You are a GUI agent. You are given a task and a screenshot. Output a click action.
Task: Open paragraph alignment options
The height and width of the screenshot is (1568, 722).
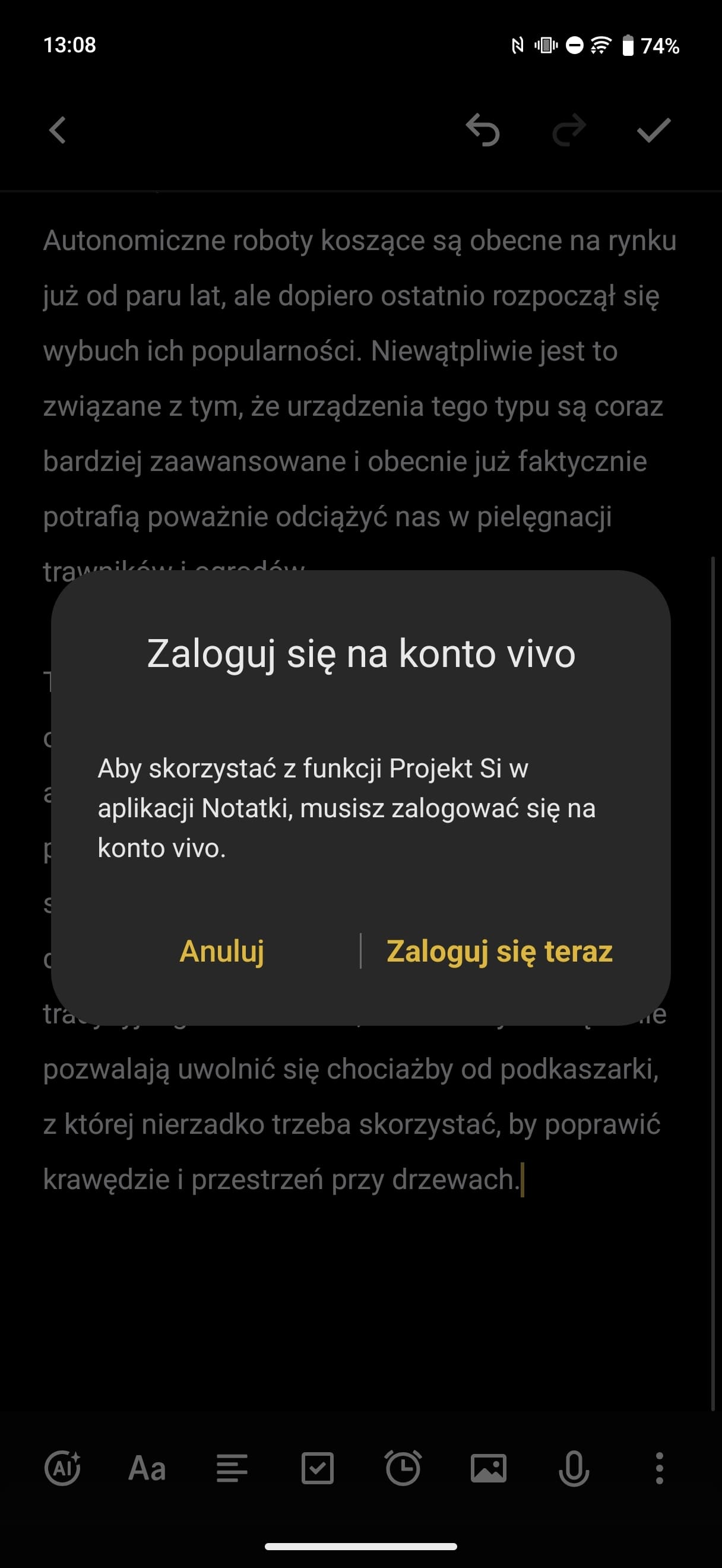click(x=232, y=1469)
